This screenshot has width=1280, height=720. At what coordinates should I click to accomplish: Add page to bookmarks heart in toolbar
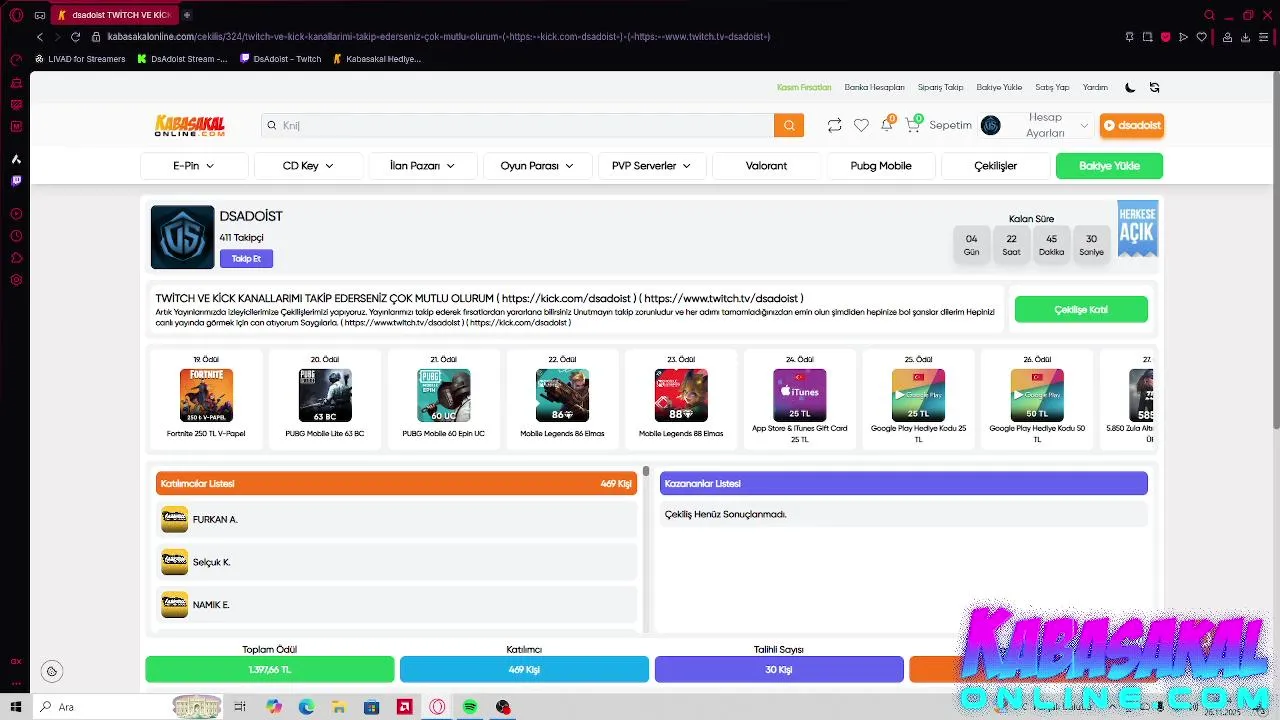click(x=1201, y=37)
